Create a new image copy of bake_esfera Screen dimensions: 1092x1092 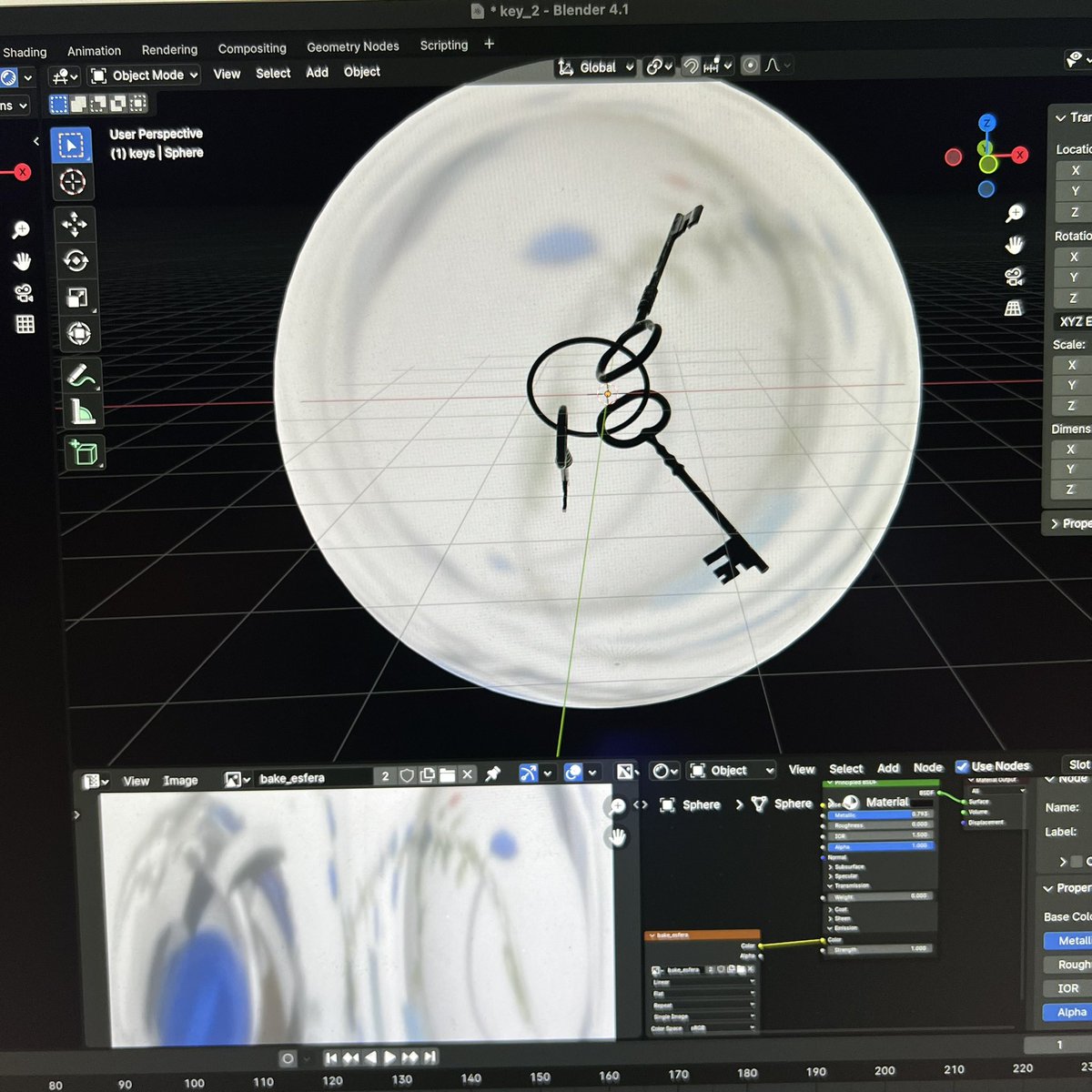[427, 775]
